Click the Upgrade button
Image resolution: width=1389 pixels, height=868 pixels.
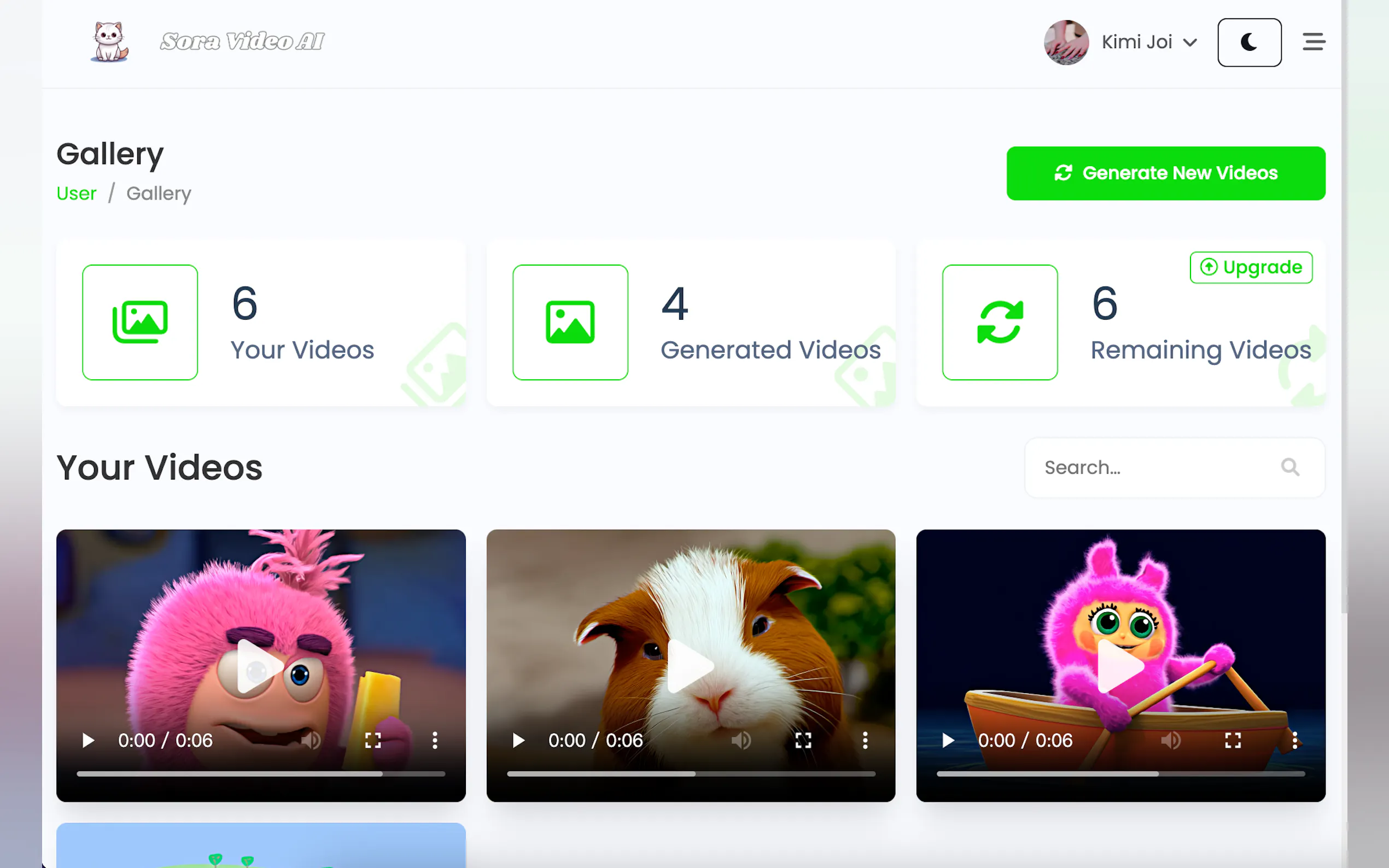(1251, 267)
